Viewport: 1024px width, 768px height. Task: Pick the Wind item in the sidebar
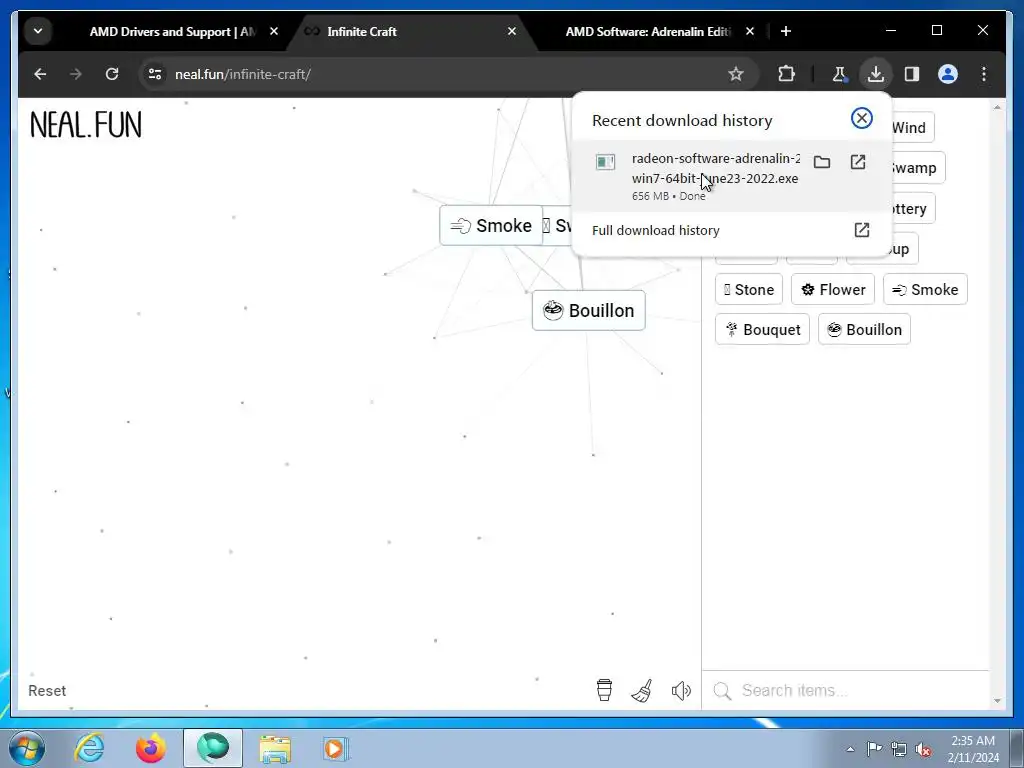tap(912, 127)
